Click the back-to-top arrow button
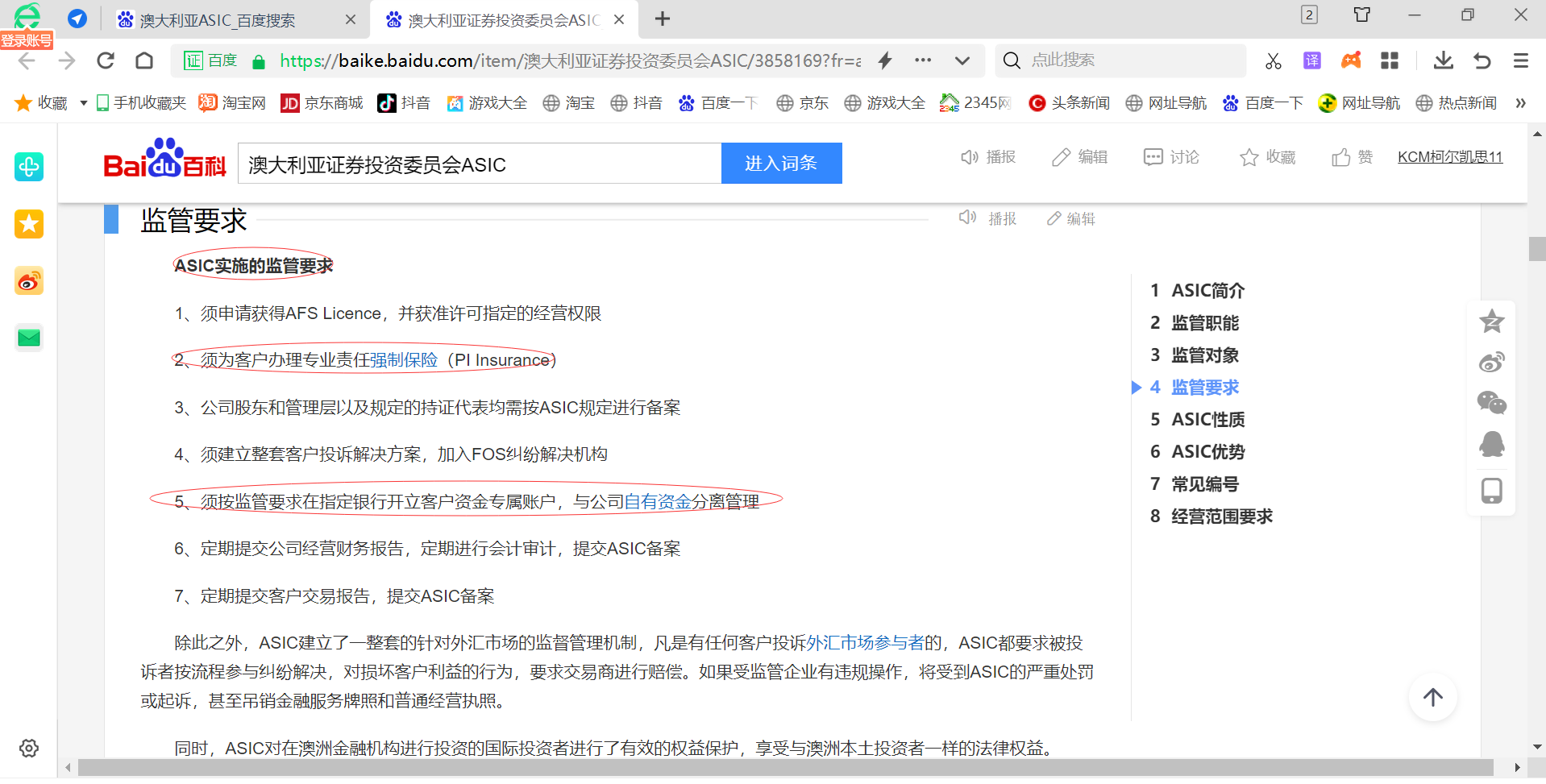The image size is (1546, 784). [1432, 698]
